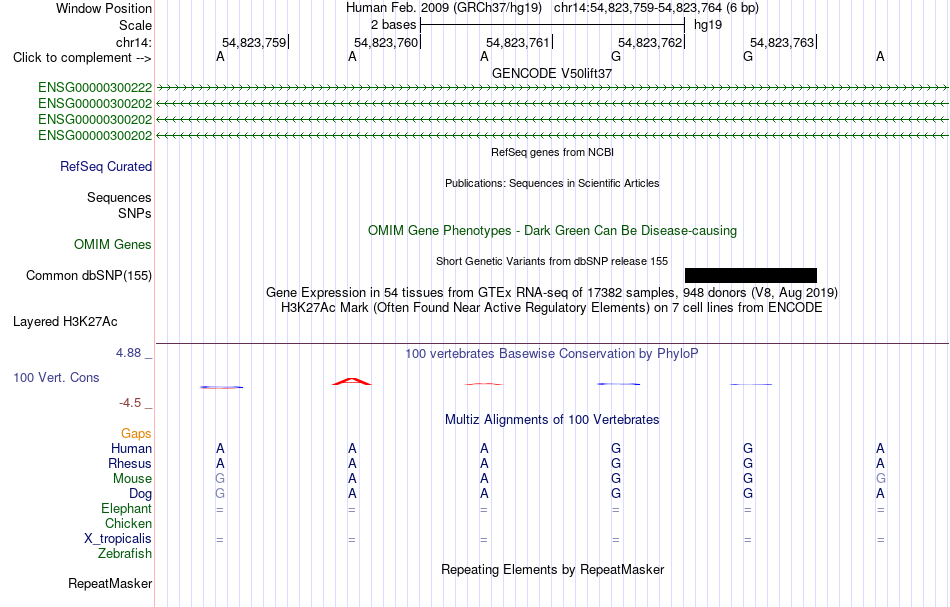Click the 100 Vert. Cons track label
The width and height of the screenshot is (950, 607).
click(56, 378)
